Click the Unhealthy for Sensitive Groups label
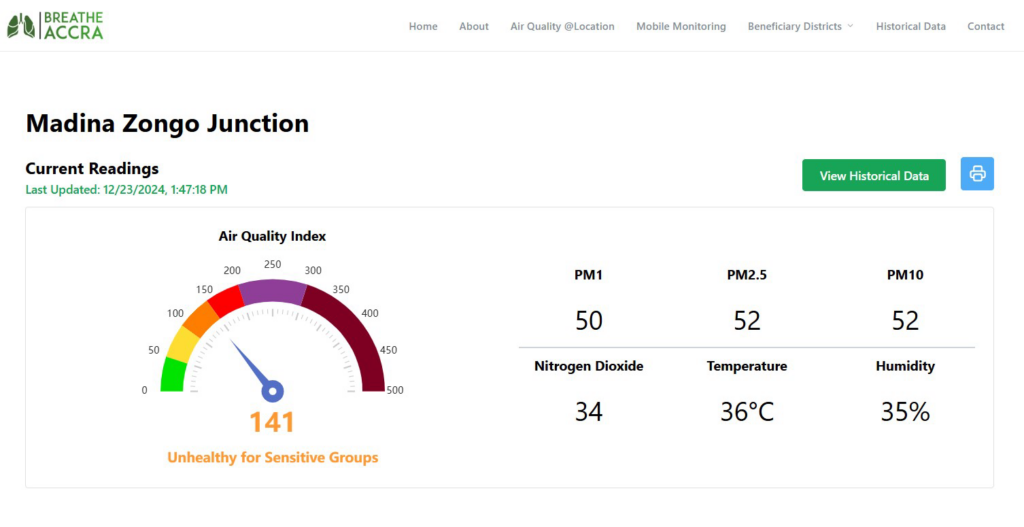Image resolution: width=1024 pixels, height=527 pixels. [272, 458]
